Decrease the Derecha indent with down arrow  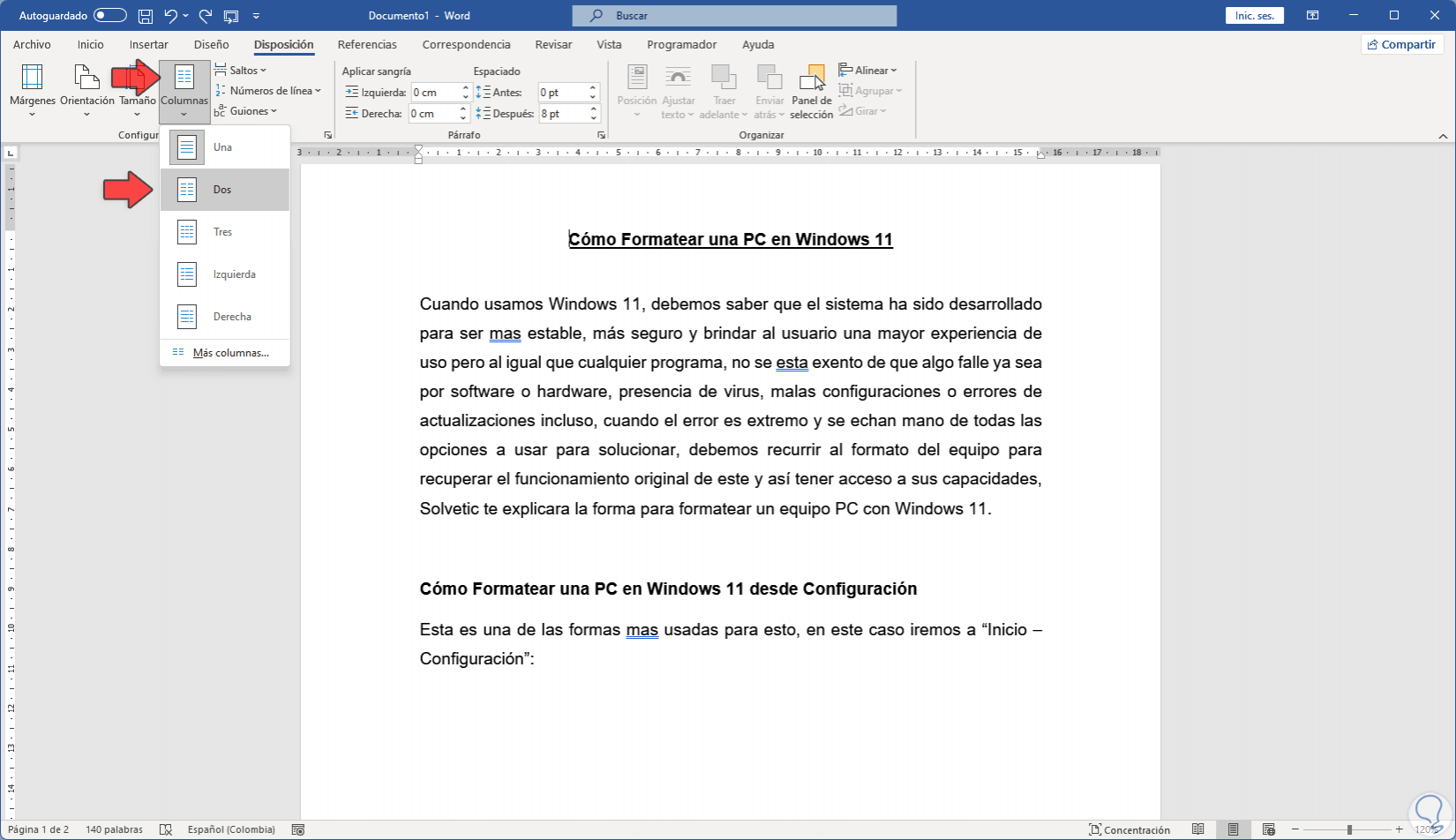point(463,118)
